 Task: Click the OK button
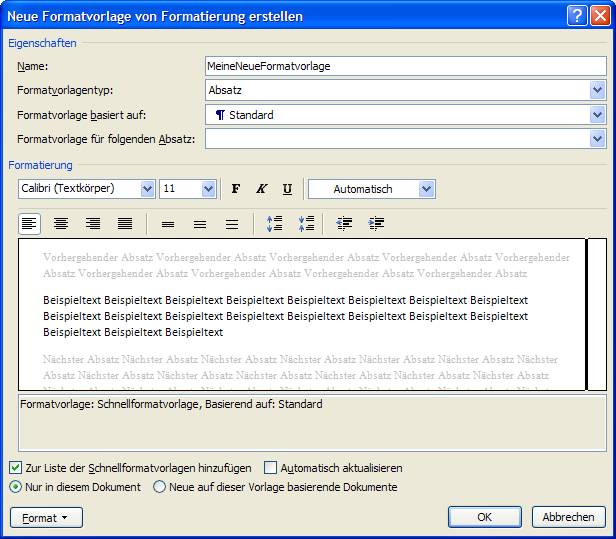[485, 517]
